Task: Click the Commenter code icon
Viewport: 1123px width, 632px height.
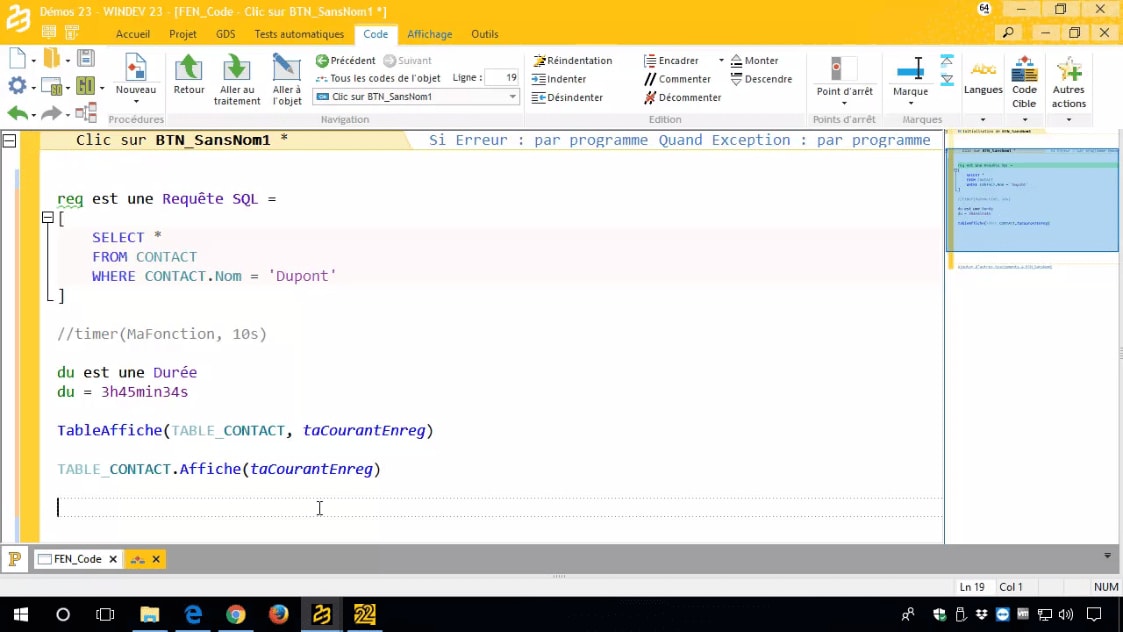Action: click(677, 79)
